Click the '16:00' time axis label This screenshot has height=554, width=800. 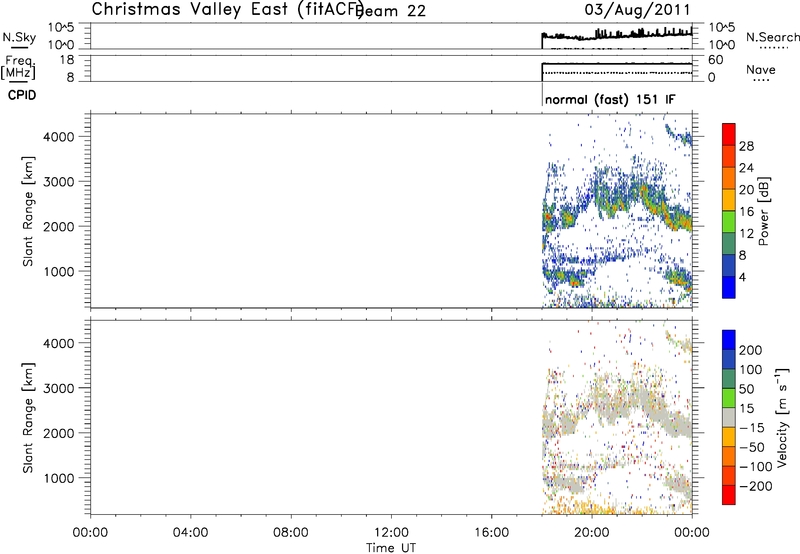tap(491, 533)
